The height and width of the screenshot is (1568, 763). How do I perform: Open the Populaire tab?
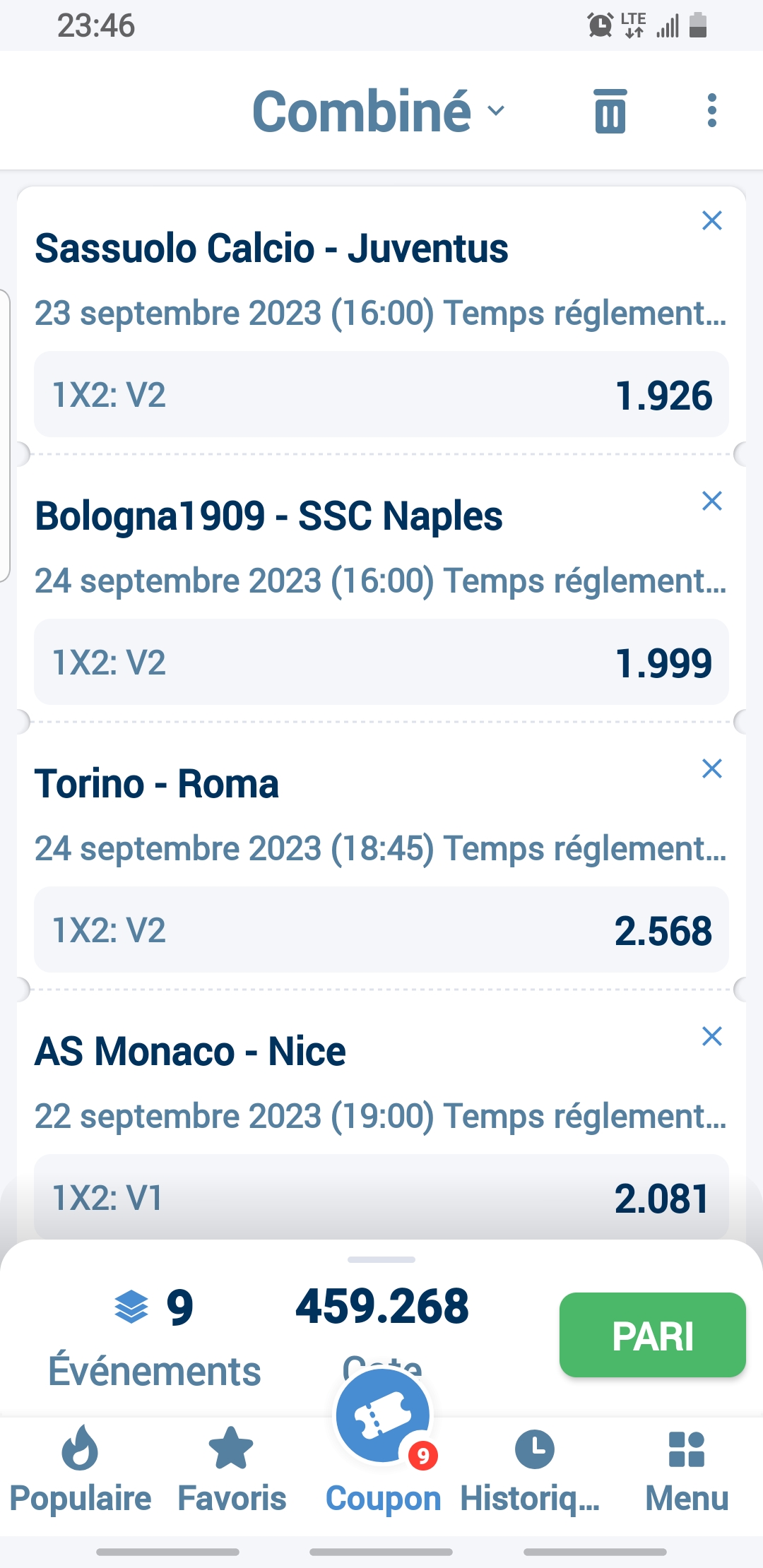coord(80,1470)
